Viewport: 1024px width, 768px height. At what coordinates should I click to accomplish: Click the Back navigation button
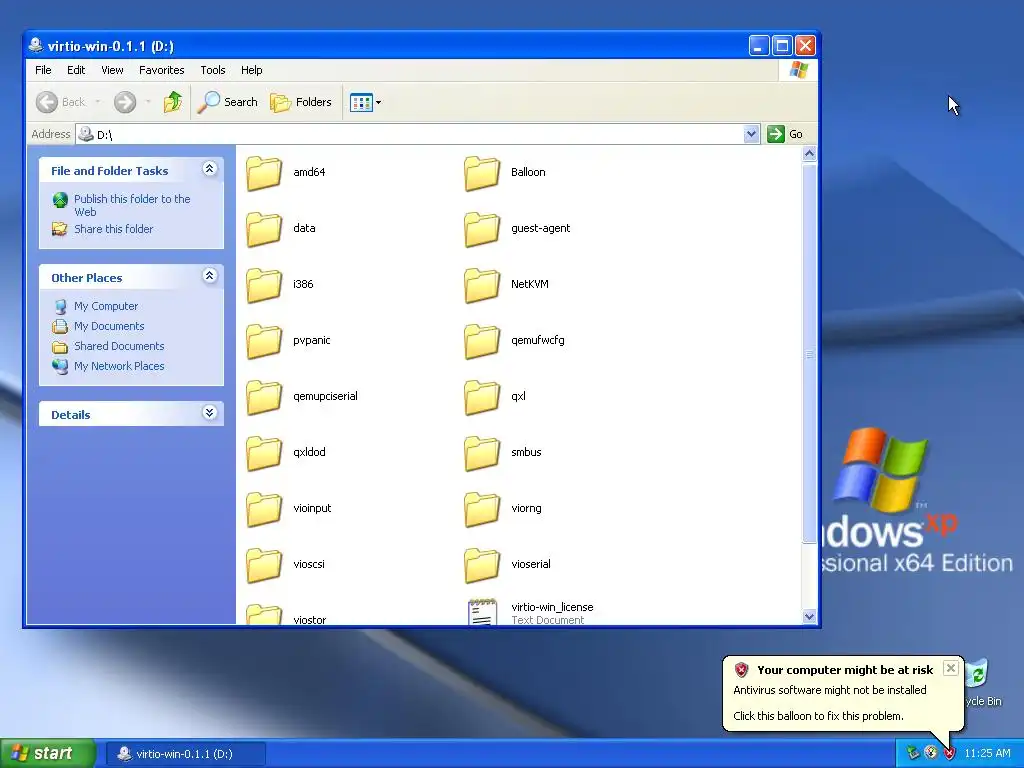coord(60,102)
